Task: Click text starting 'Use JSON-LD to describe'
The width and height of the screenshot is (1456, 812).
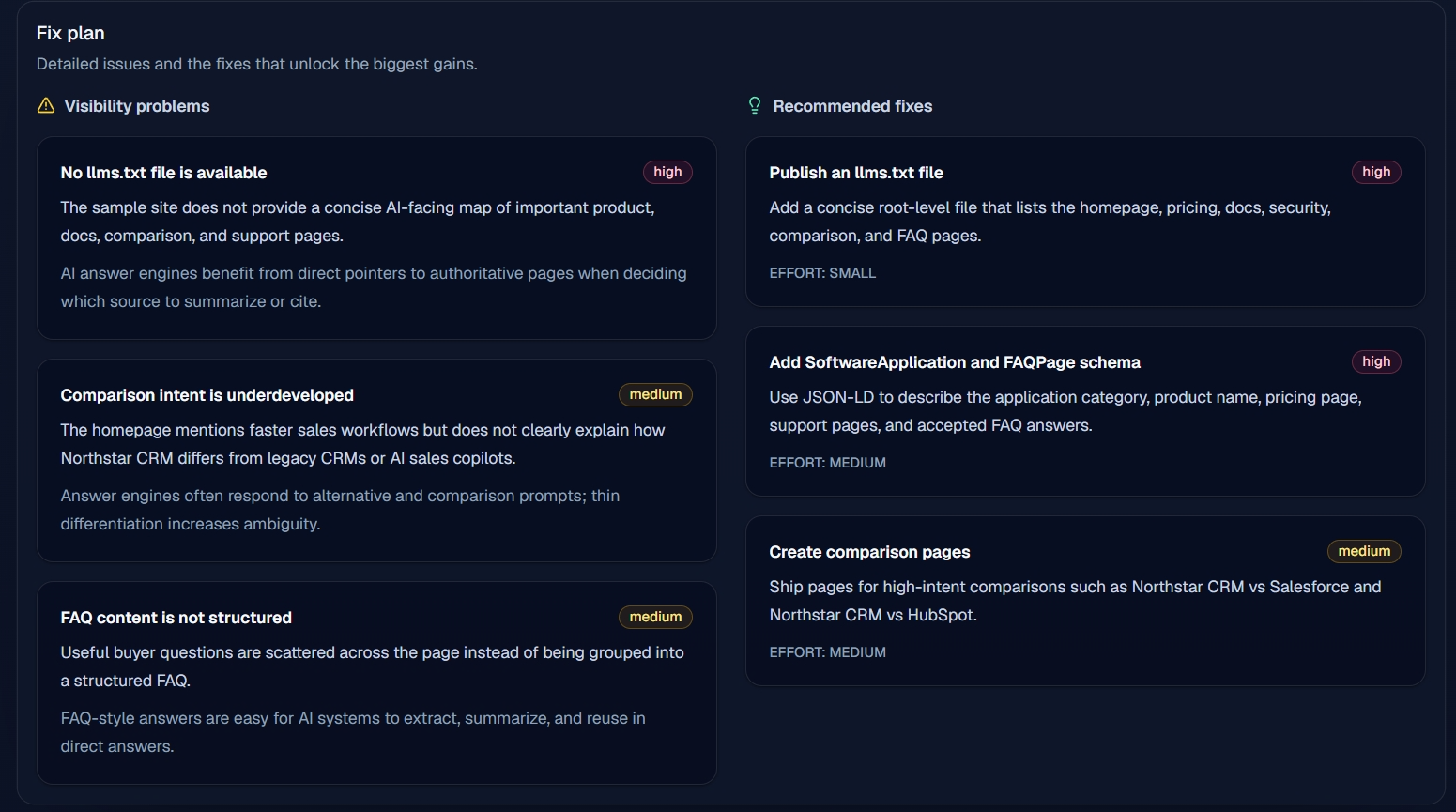Action: tap(1065, 411)
